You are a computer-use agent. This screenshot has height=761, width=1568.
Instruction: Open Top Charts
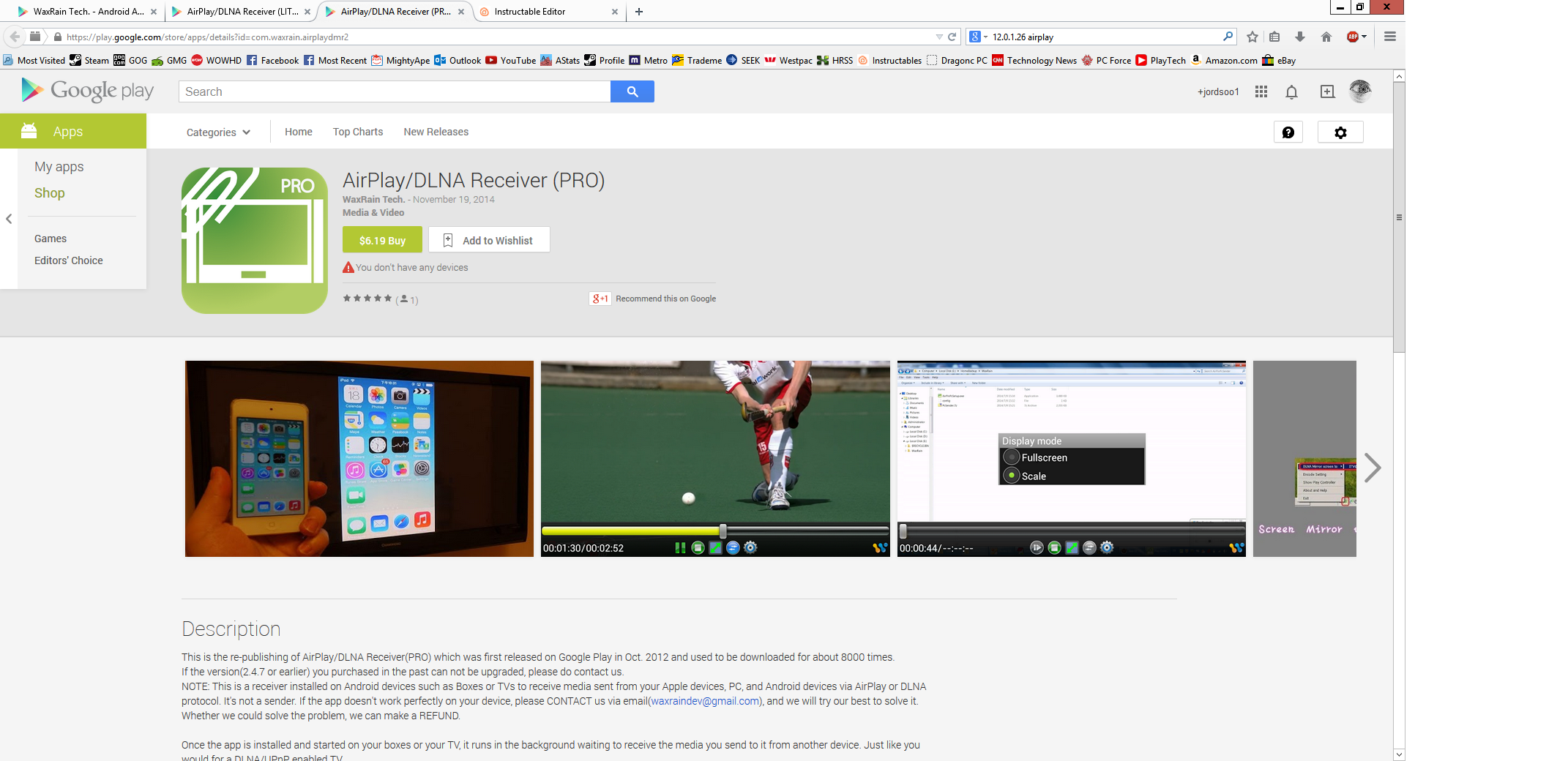coord(358,132)
